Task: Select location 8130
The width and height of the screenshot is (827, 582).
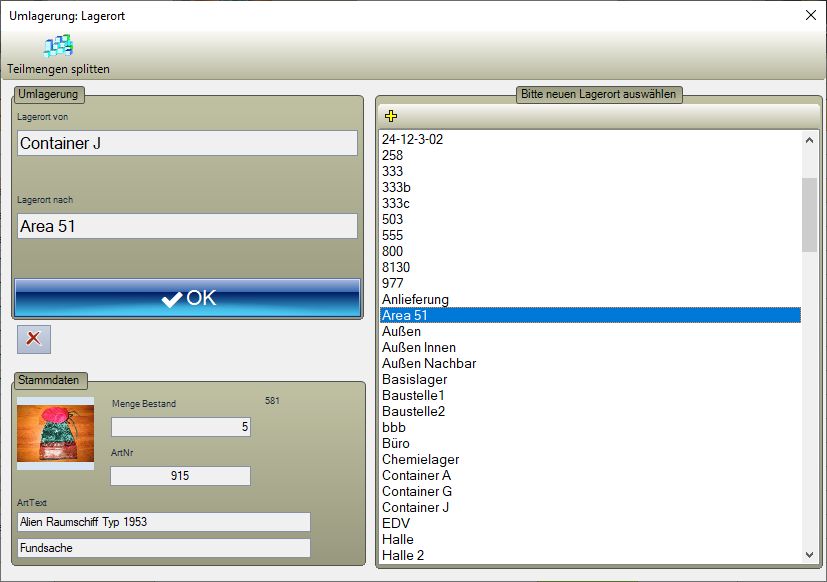Action: click(x=590, y=268)
